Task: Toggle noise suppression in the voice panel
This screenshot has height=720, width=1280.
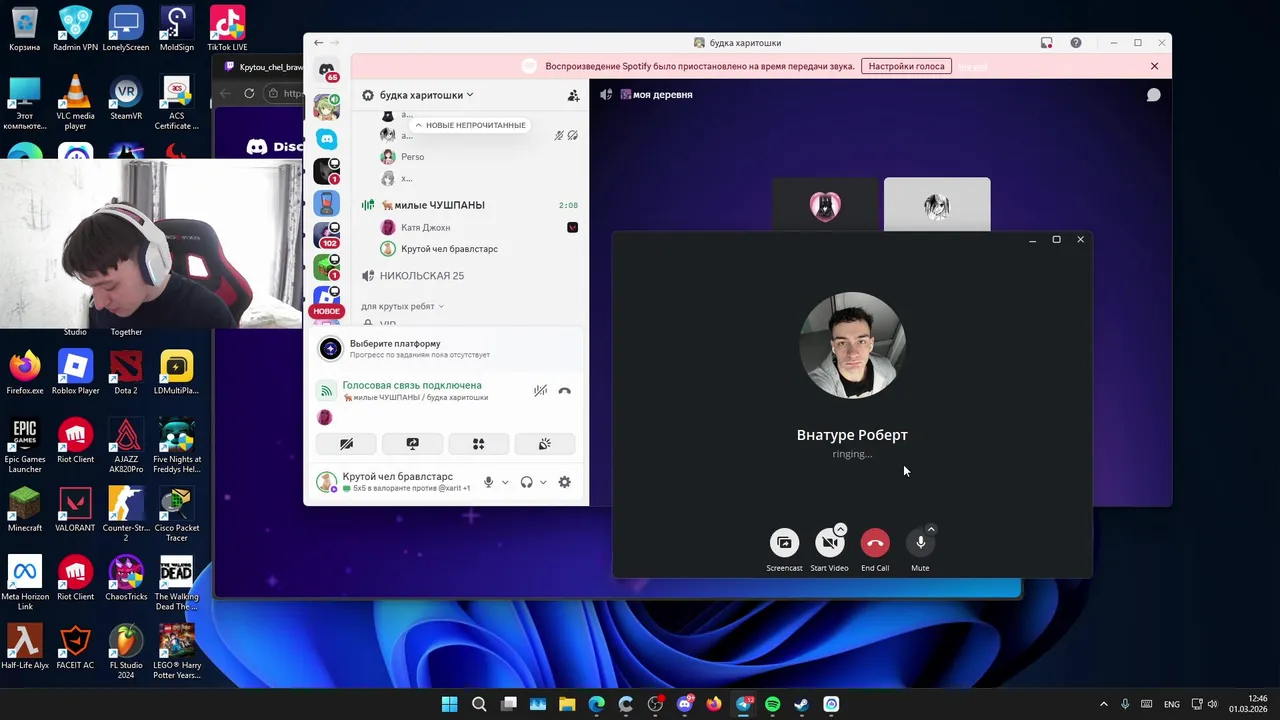Action: [x=540, y=391]
